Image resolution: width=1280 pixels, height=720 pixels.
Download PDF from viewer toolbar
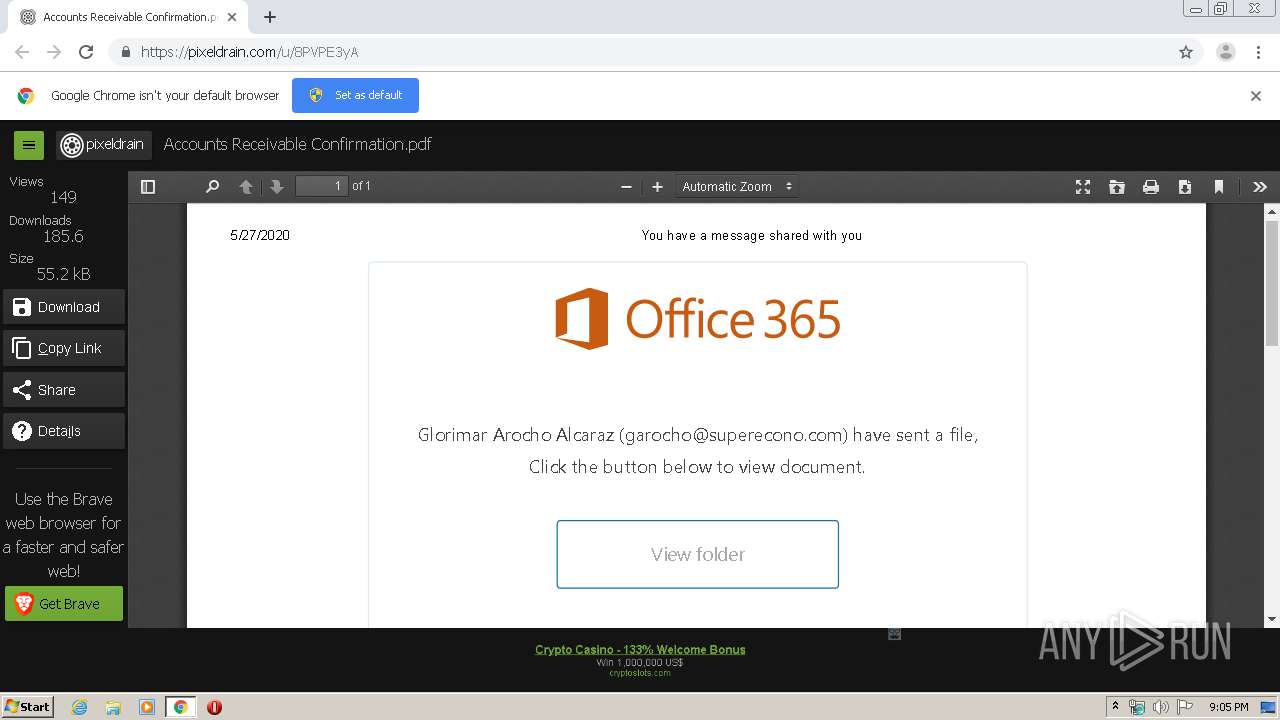coord(1185,187)
